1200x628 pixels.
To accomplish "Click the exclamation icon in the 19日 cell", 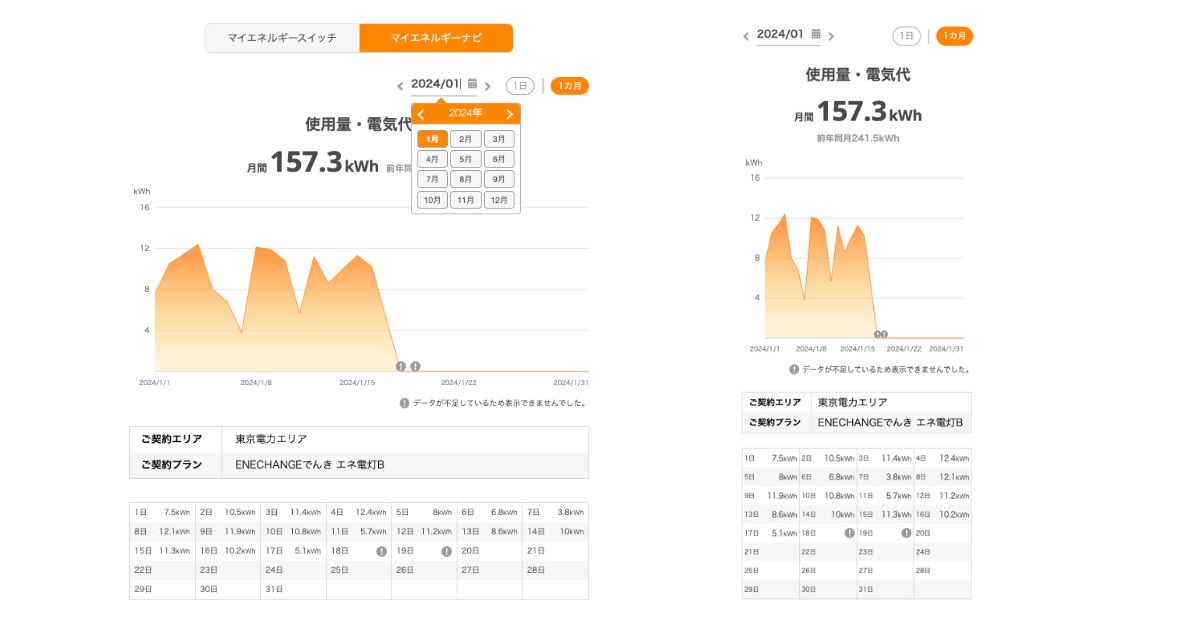I will click(446, 550).
